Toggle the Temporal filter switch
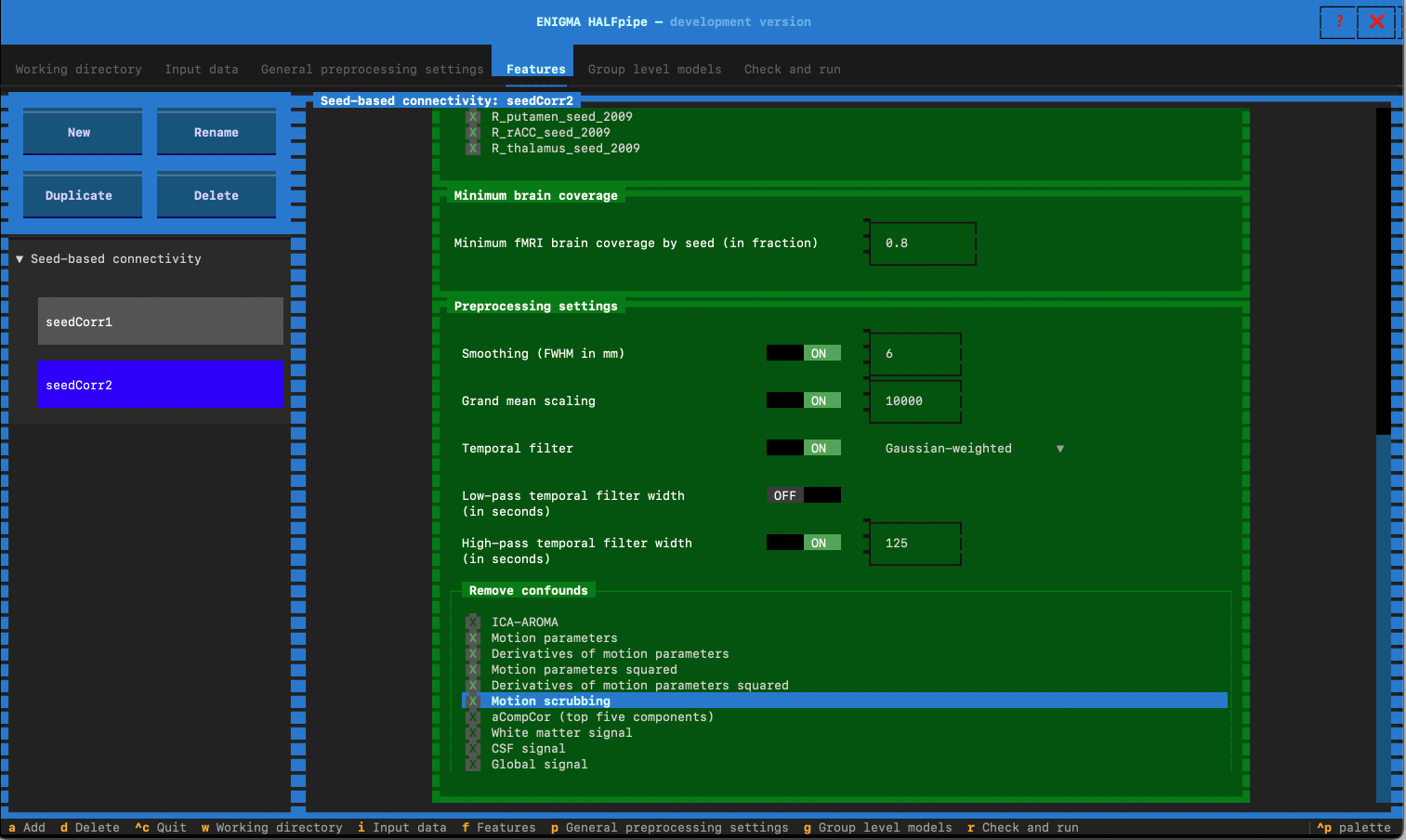Image resolution: width=1406 pixels, height=840 pixels. pos(804,448)
